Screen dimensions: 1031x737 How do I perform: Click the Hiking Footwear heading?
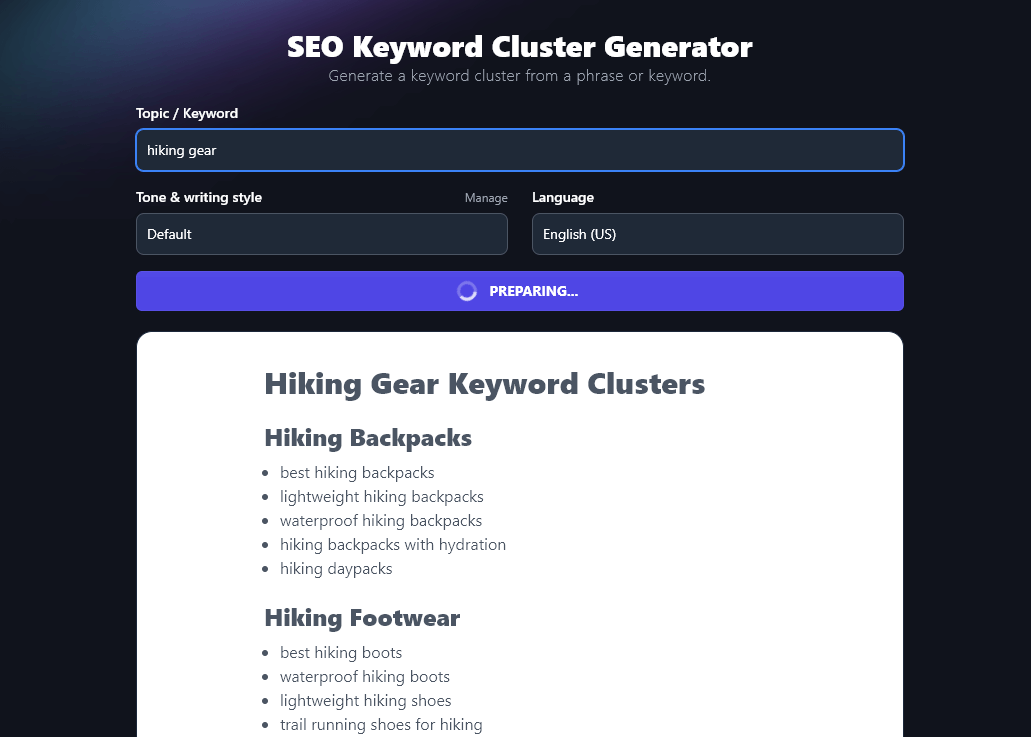tap(362, 618)
